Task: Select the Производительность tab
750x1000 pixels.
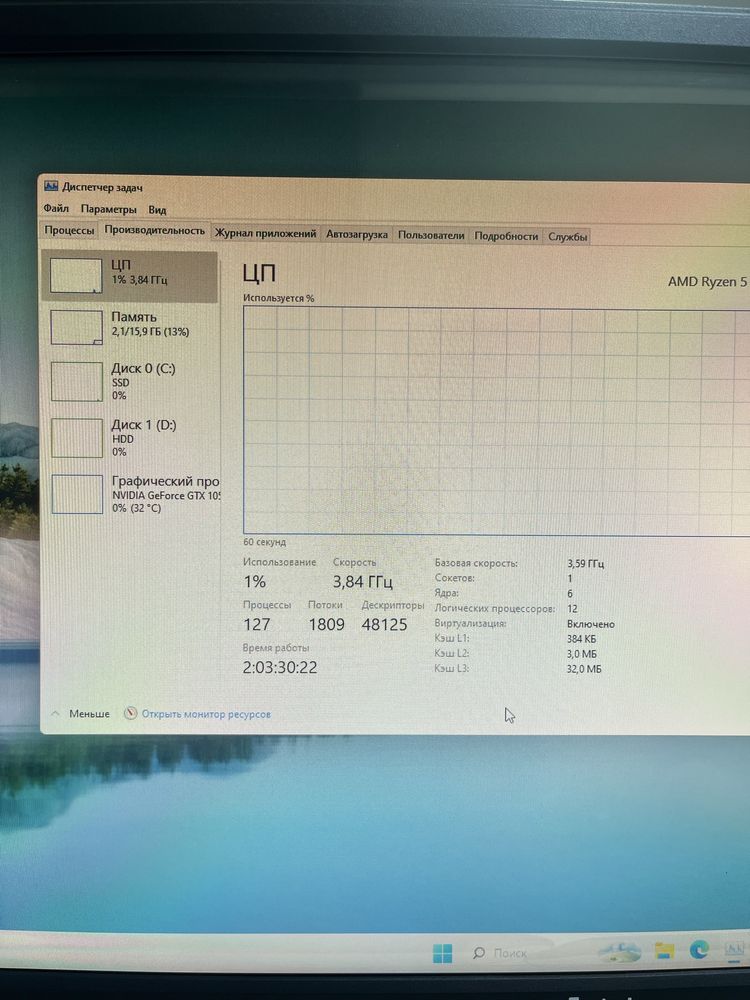Action: pos(154,230)
